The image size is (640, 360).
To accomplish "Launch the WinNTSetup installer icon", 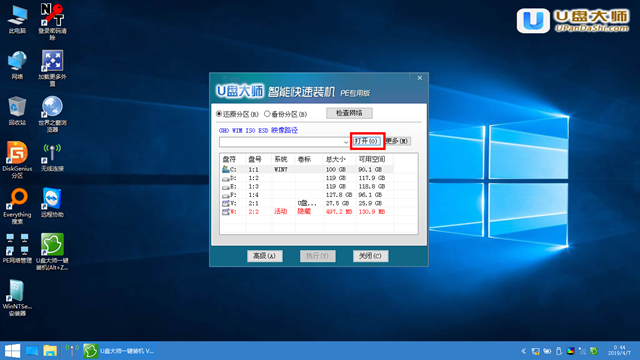I will click(x=17, y=298).
